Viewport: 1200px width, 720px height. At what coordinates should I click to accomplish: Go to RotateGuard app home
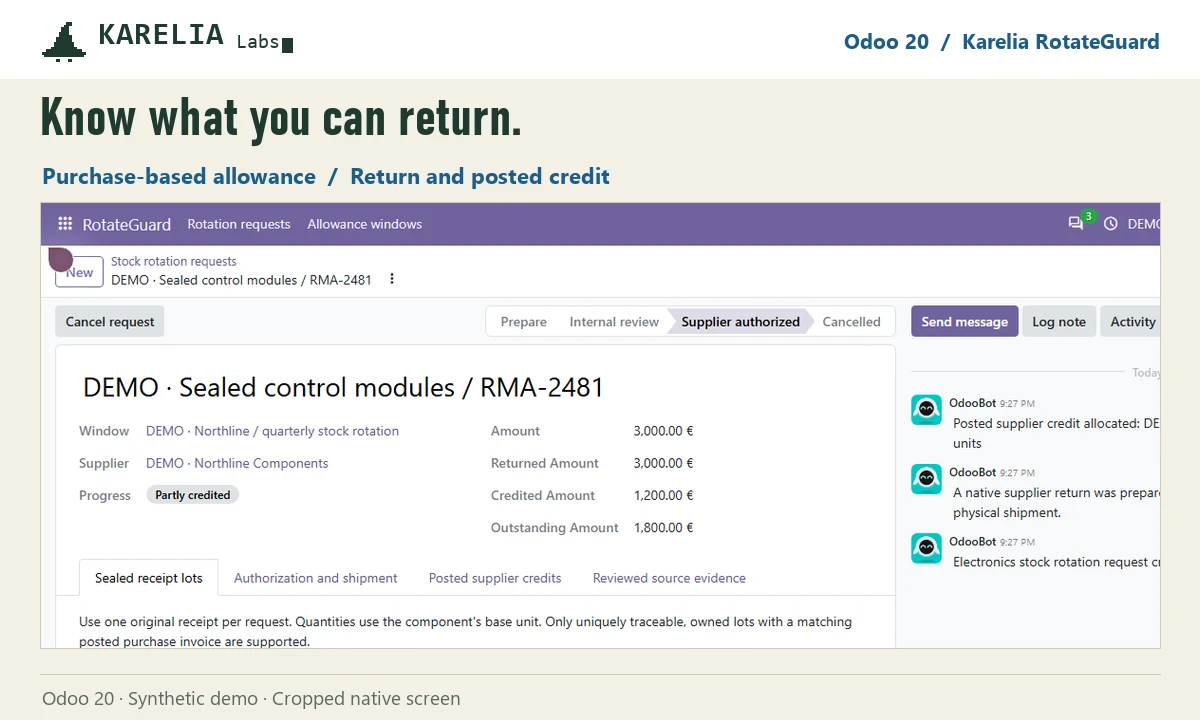127,224
